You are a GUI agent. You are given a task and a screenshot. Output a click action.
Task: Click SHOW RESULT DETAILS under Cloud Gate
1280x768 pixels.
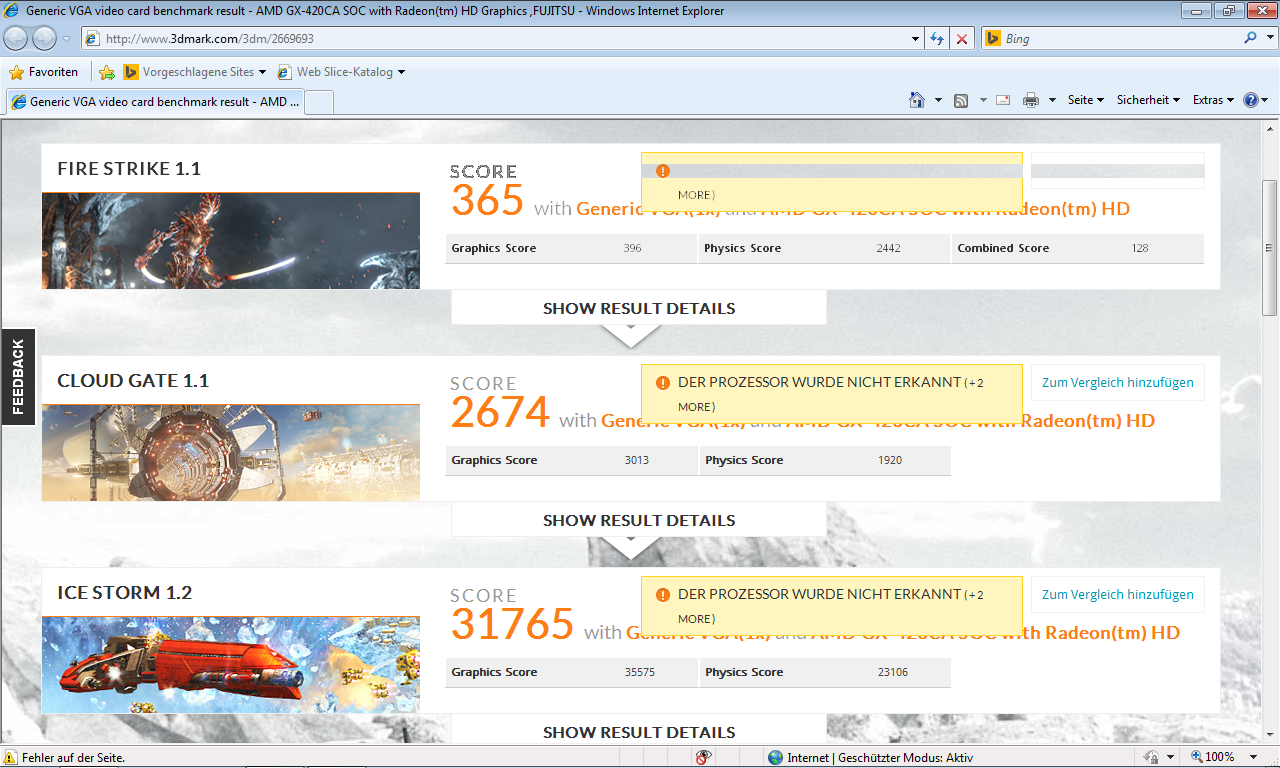pos(639,520)
